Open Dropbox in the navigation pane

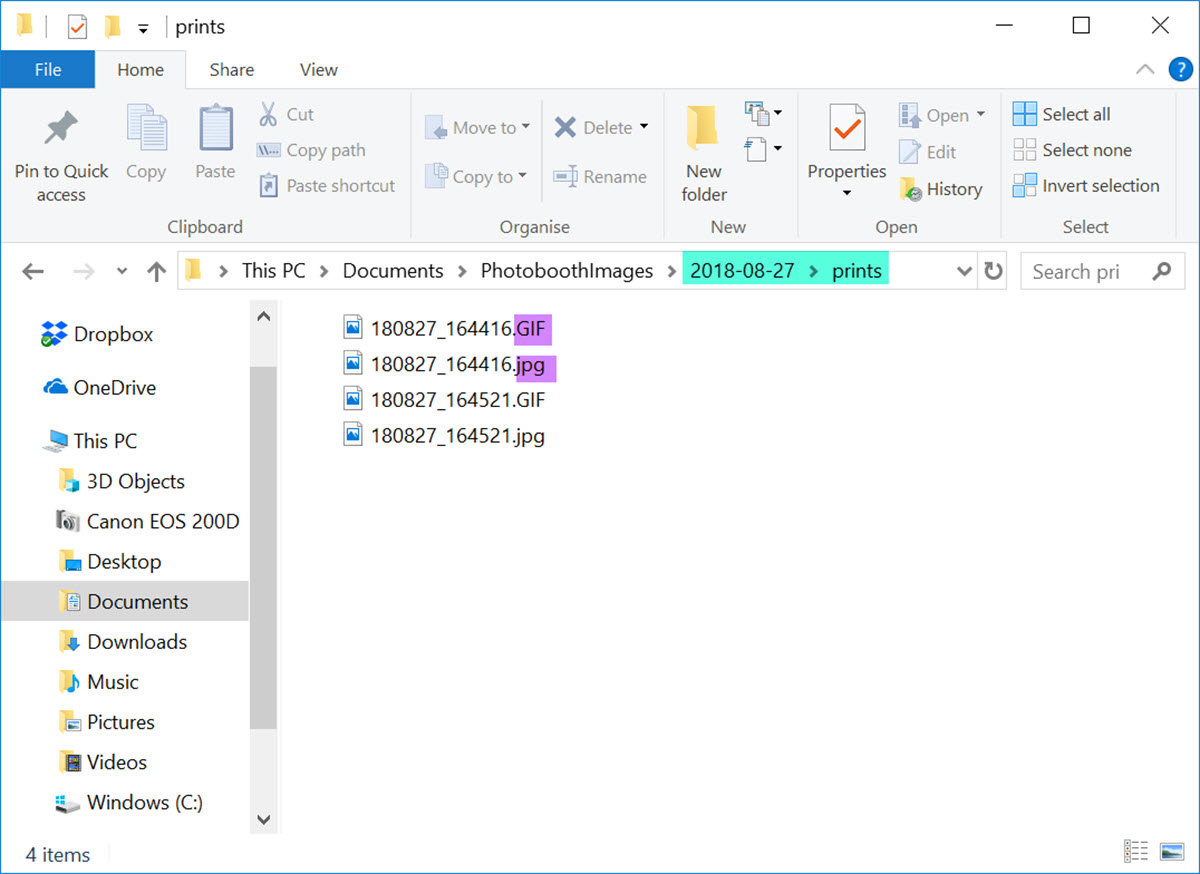point(97,335)
